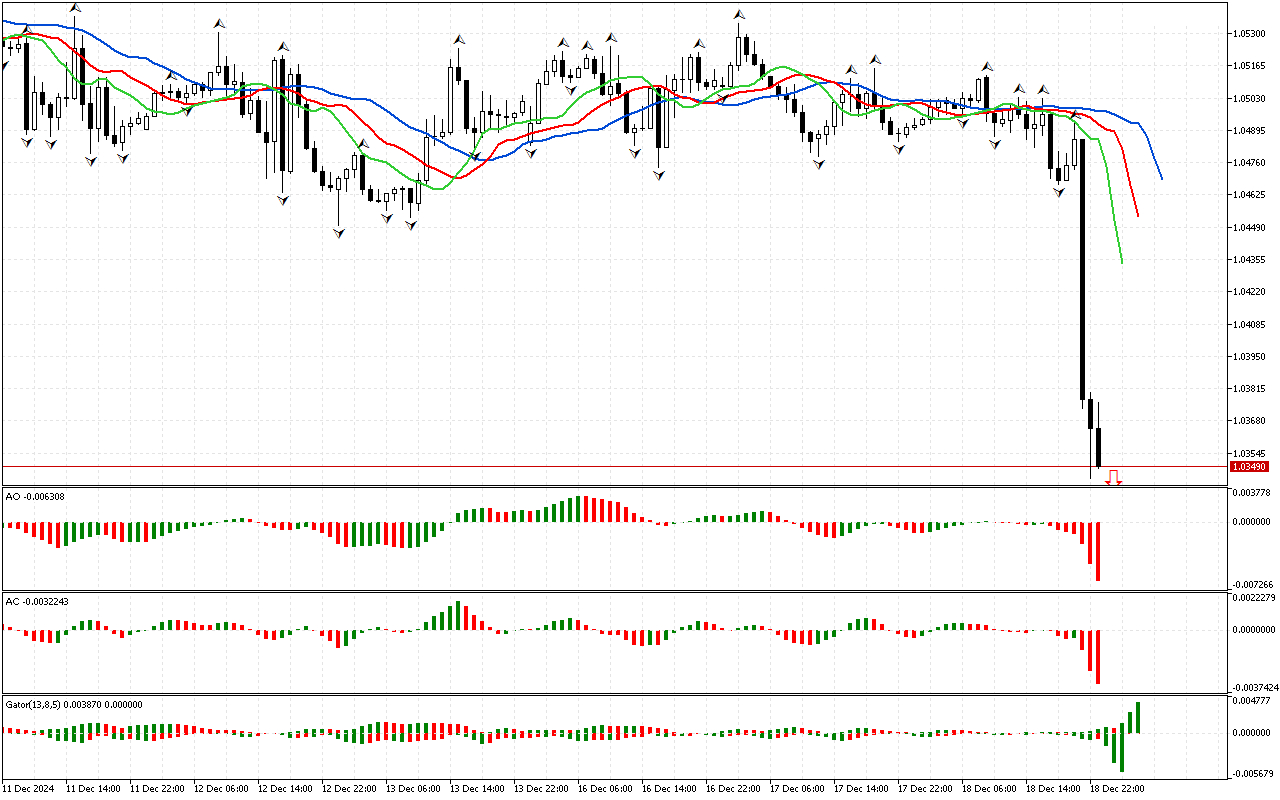This screenshot has width=1280, height=800.
Task: Click the AC scale maximum 0.0022279
Action: click(1255, 598)
